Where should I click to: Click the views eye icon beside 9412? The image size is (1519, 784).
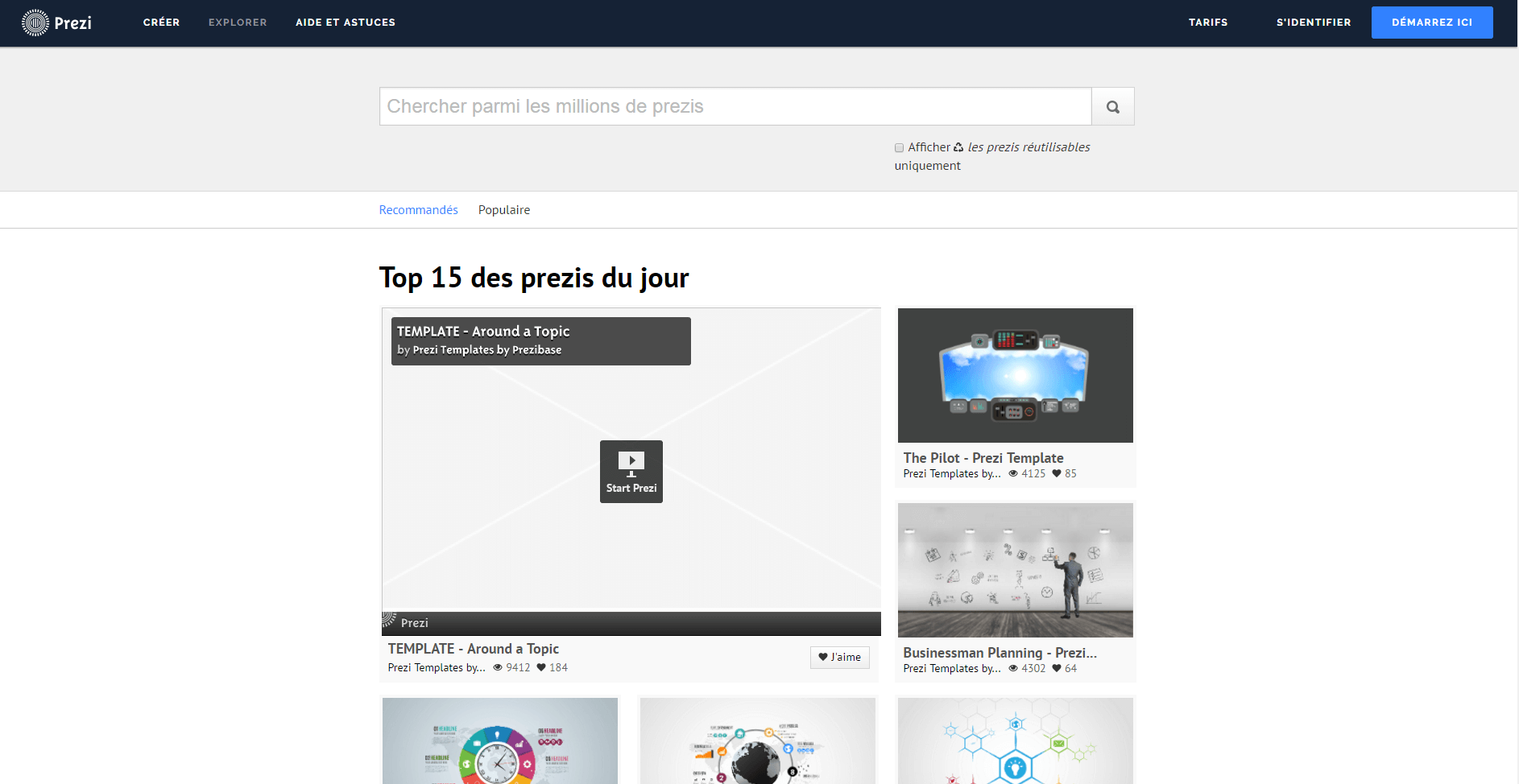[x=498, y=667]
